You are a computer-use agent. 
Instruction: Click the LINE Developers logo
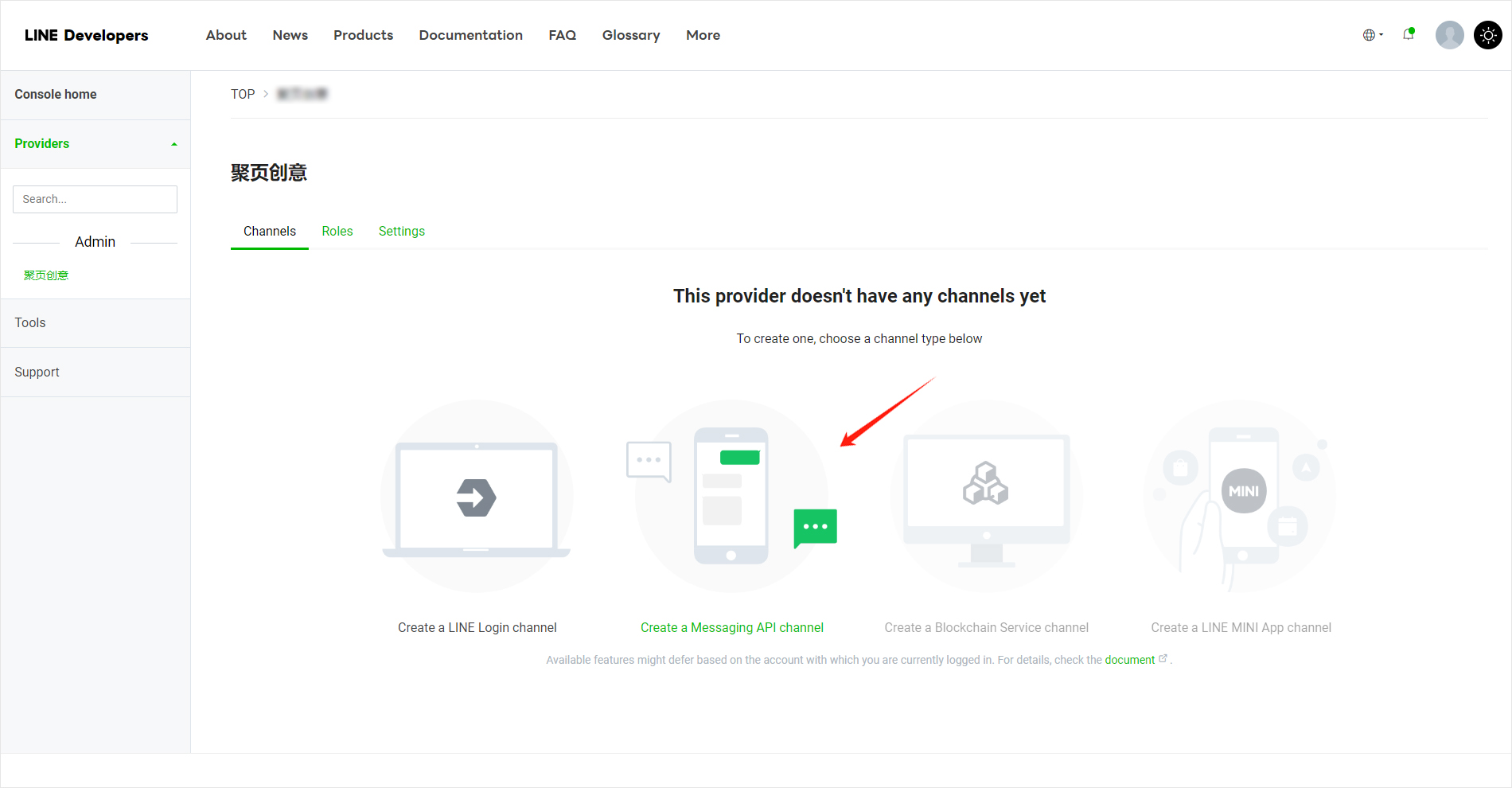point(86,35)
